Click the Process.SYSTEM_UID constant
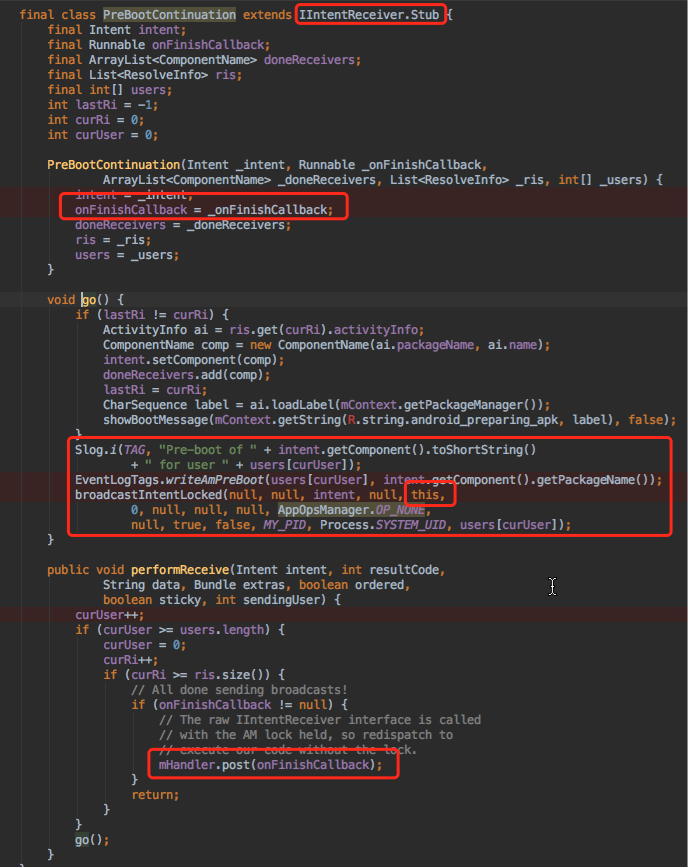The width and height of the screenshot is (688, 867). [x=383, y=524]
